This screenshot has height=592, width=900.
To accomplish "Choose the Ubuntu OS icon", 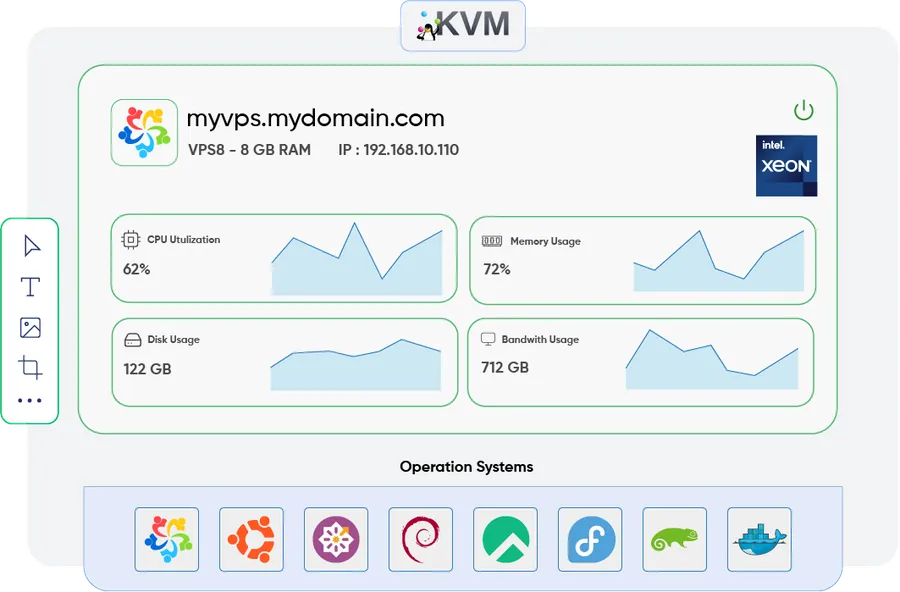I will click(251, 539).
